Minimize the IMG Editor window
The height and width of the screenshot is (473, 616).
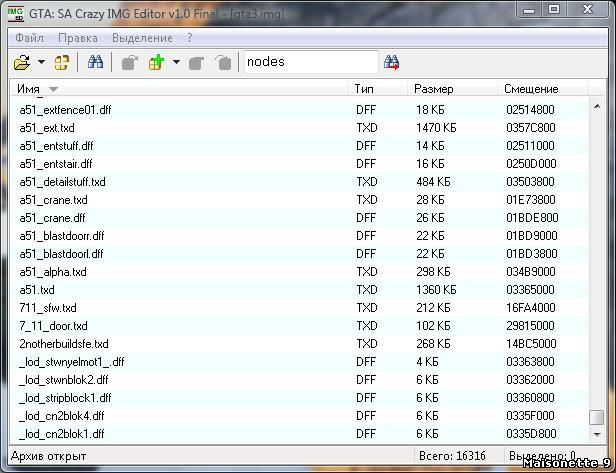[x=529, y=9]
